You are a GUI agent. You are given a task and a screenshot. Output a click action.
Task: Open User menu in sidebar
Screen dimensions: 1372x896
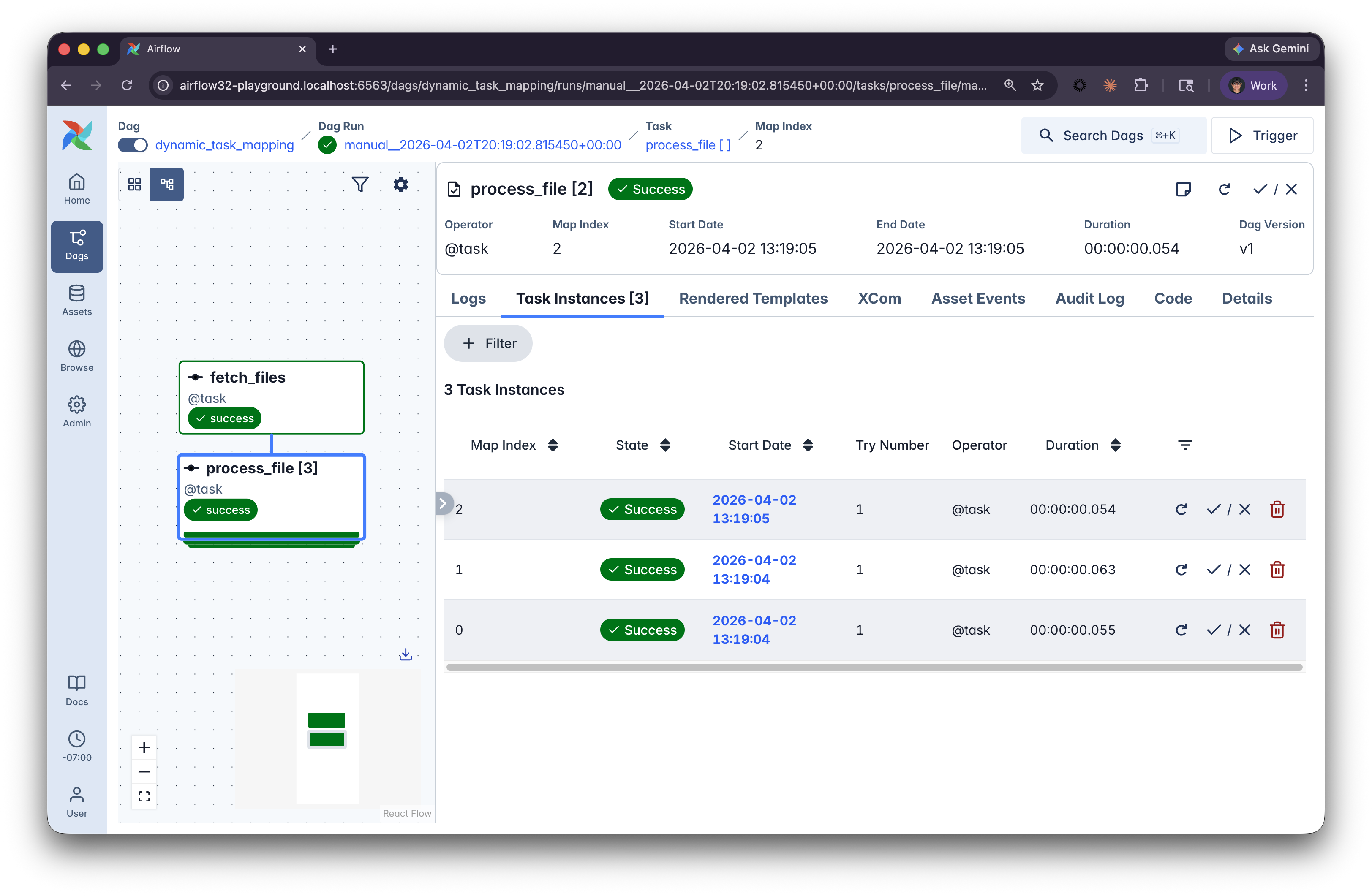point(77,802)
